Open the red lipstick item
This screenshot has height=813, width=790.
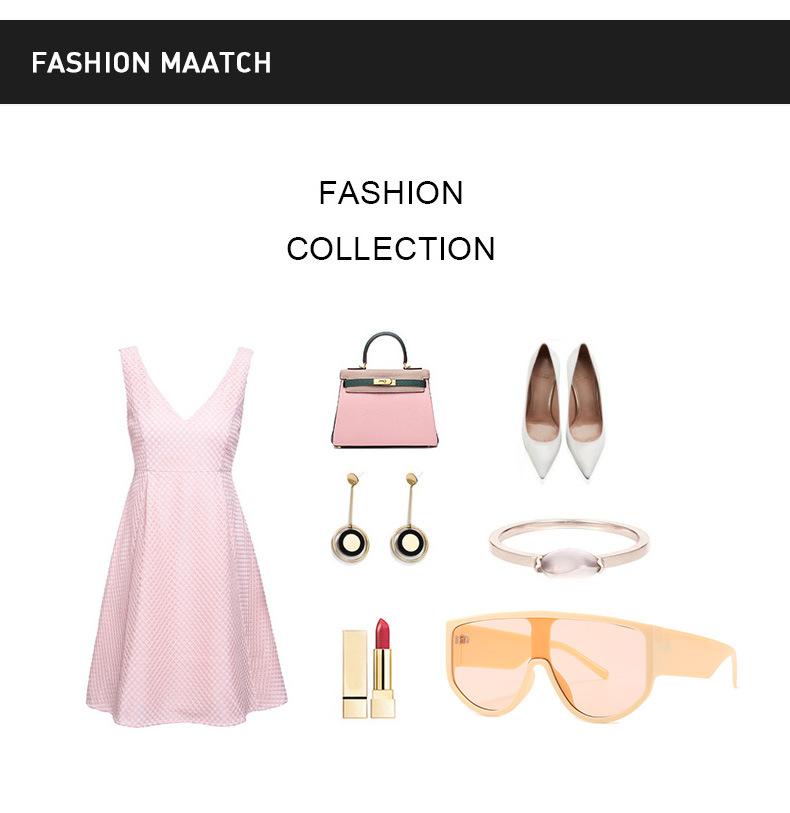383,668
